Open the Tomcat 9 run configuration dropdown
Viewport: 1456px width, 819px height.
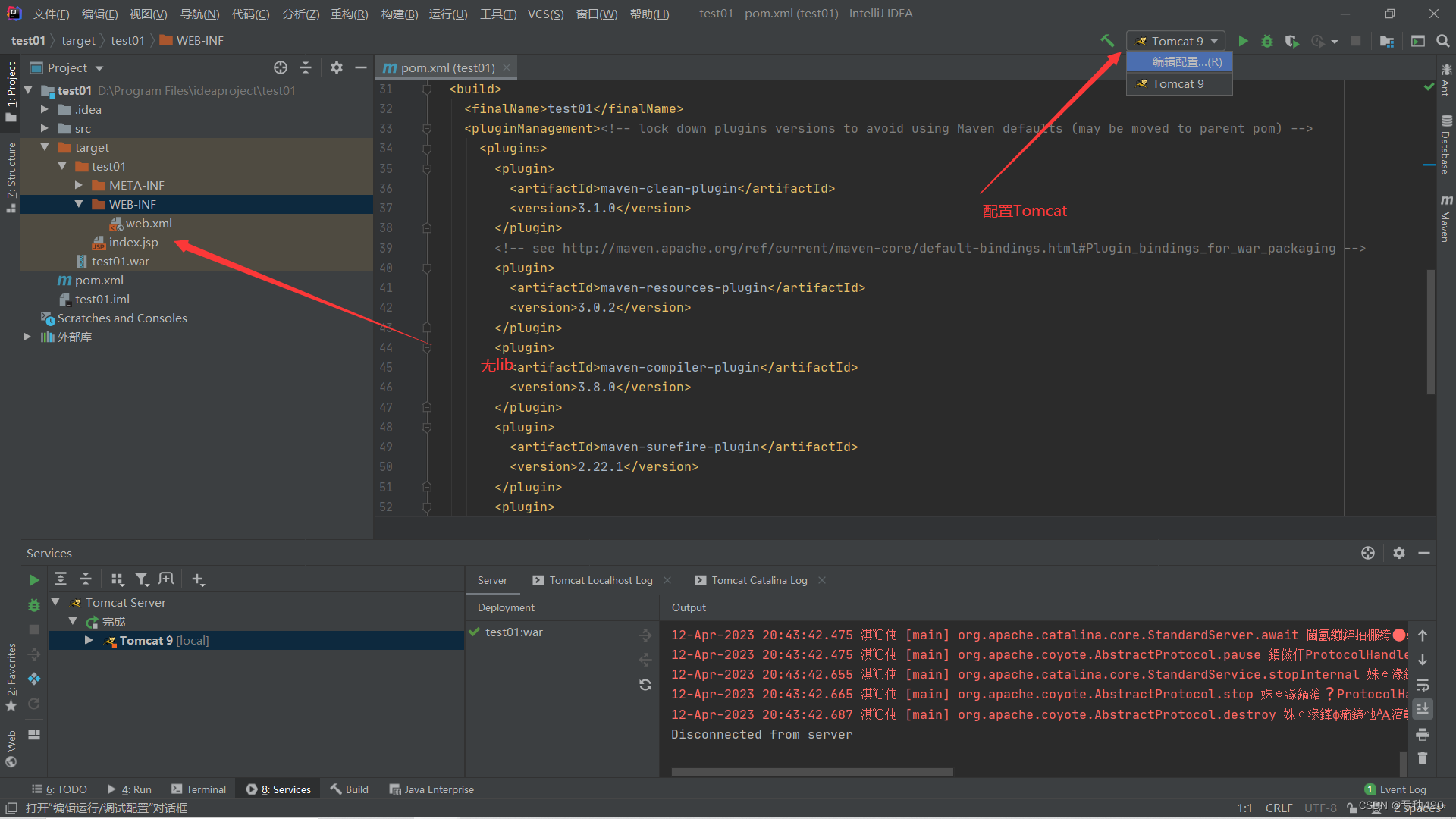(x=1176, y=41)
